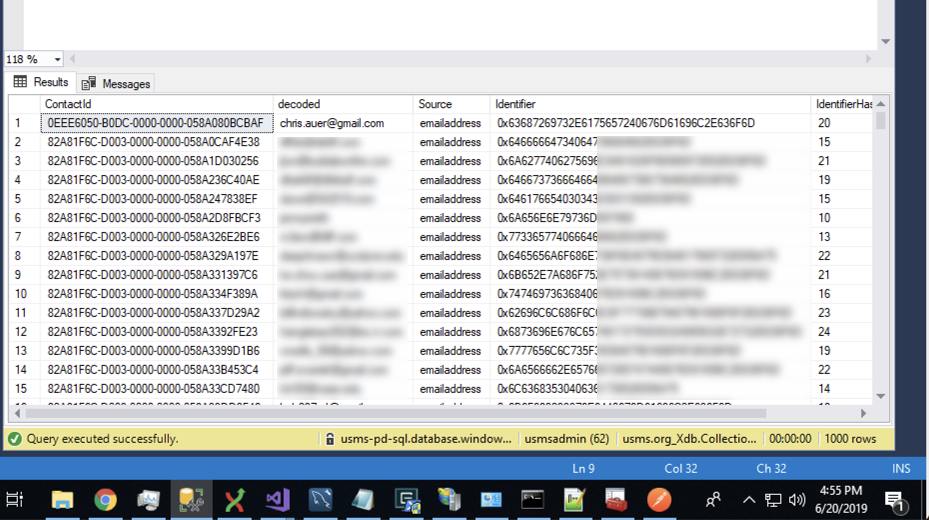
Task: Click the horizontal scrollbar right arrow
Action: pyautogui.click(x=865, y=413)
